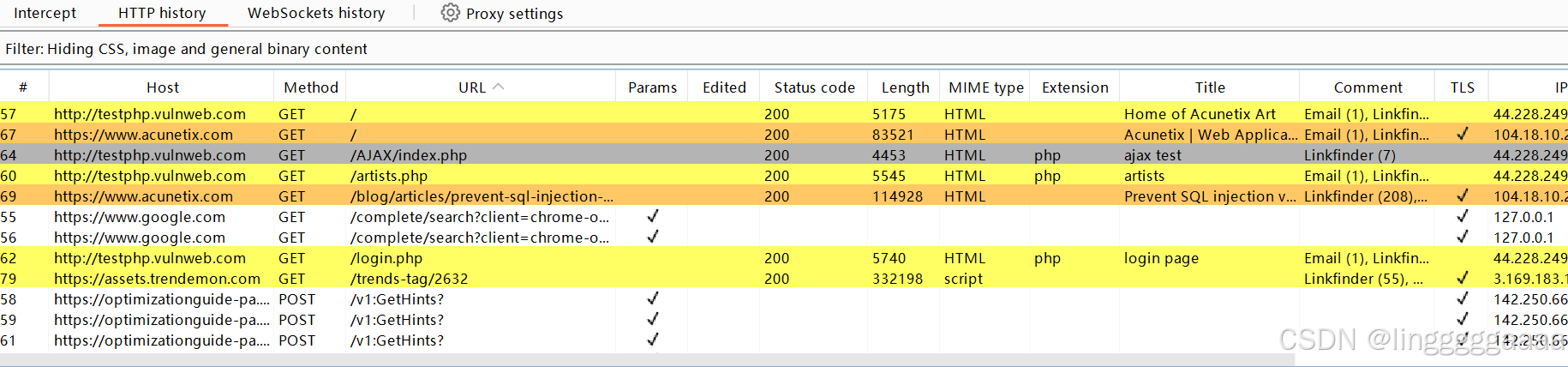Sort by the Host column header
The height and width of the screenshot is (367, 1568).
(163, 87)
